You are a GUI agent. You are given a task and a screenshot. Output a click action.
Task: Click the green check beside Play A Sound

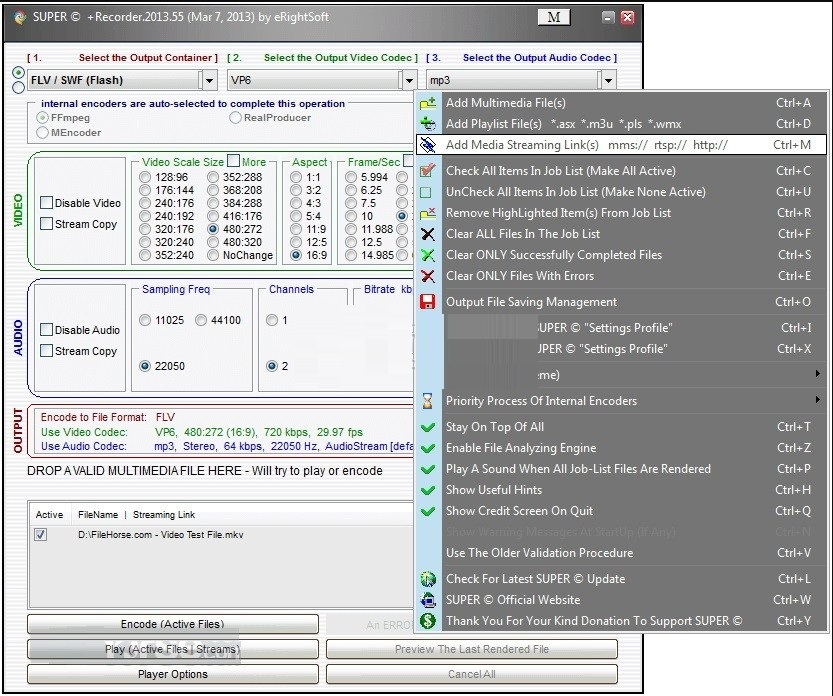pos(428,469)
